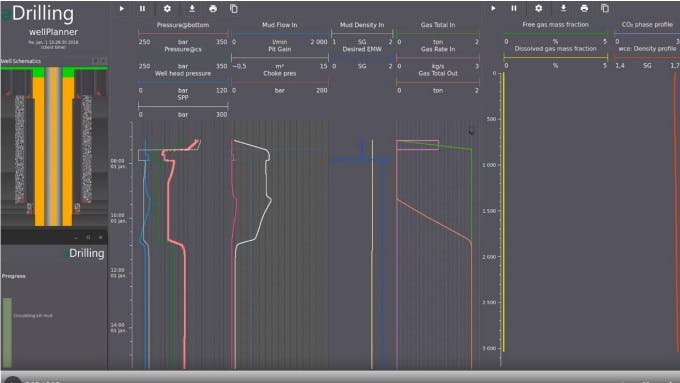Select the Circulating kill mud progress step

(x=33, y=316)
